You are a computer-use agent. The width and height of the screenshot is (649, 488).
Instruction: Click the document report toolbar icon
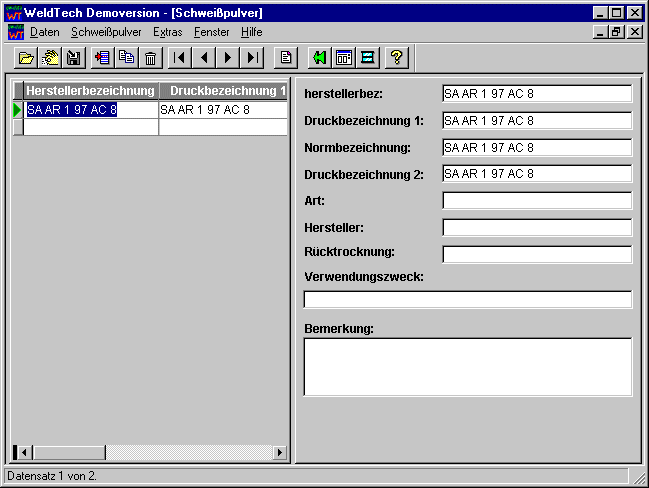(286, 58)
